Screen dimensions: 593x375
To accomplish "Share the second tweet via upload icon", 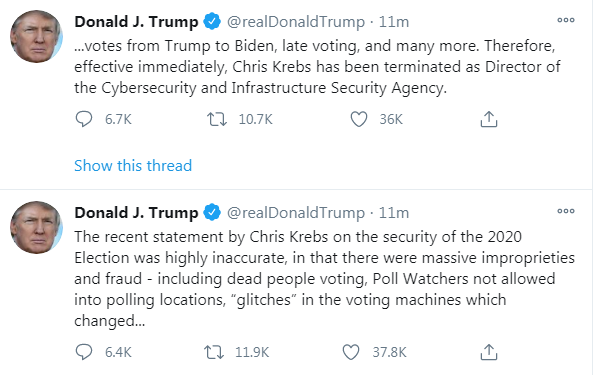I will click(x=489, y=352).
